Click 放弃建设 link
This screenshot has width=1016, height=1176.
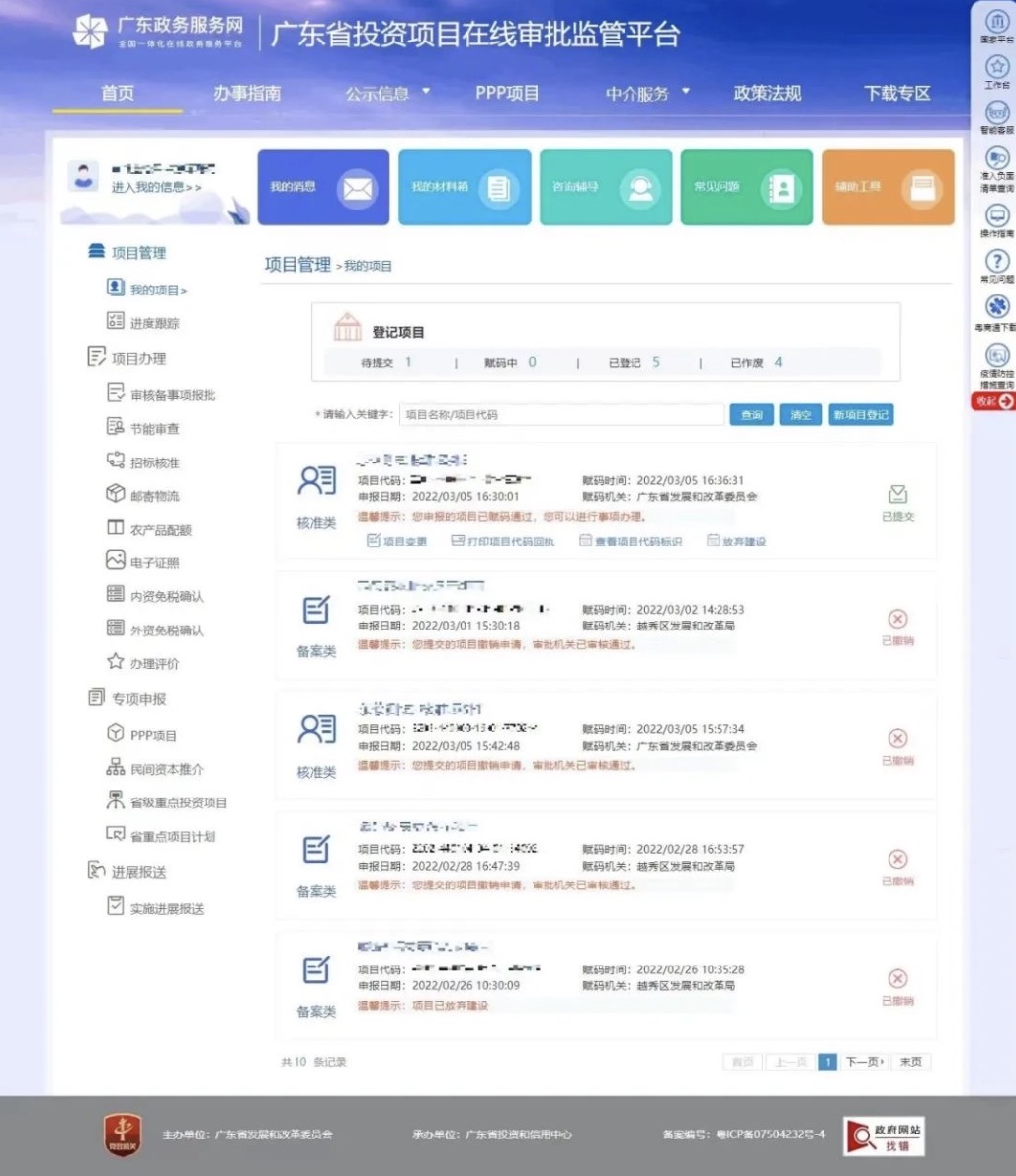(x=736, y=541)
